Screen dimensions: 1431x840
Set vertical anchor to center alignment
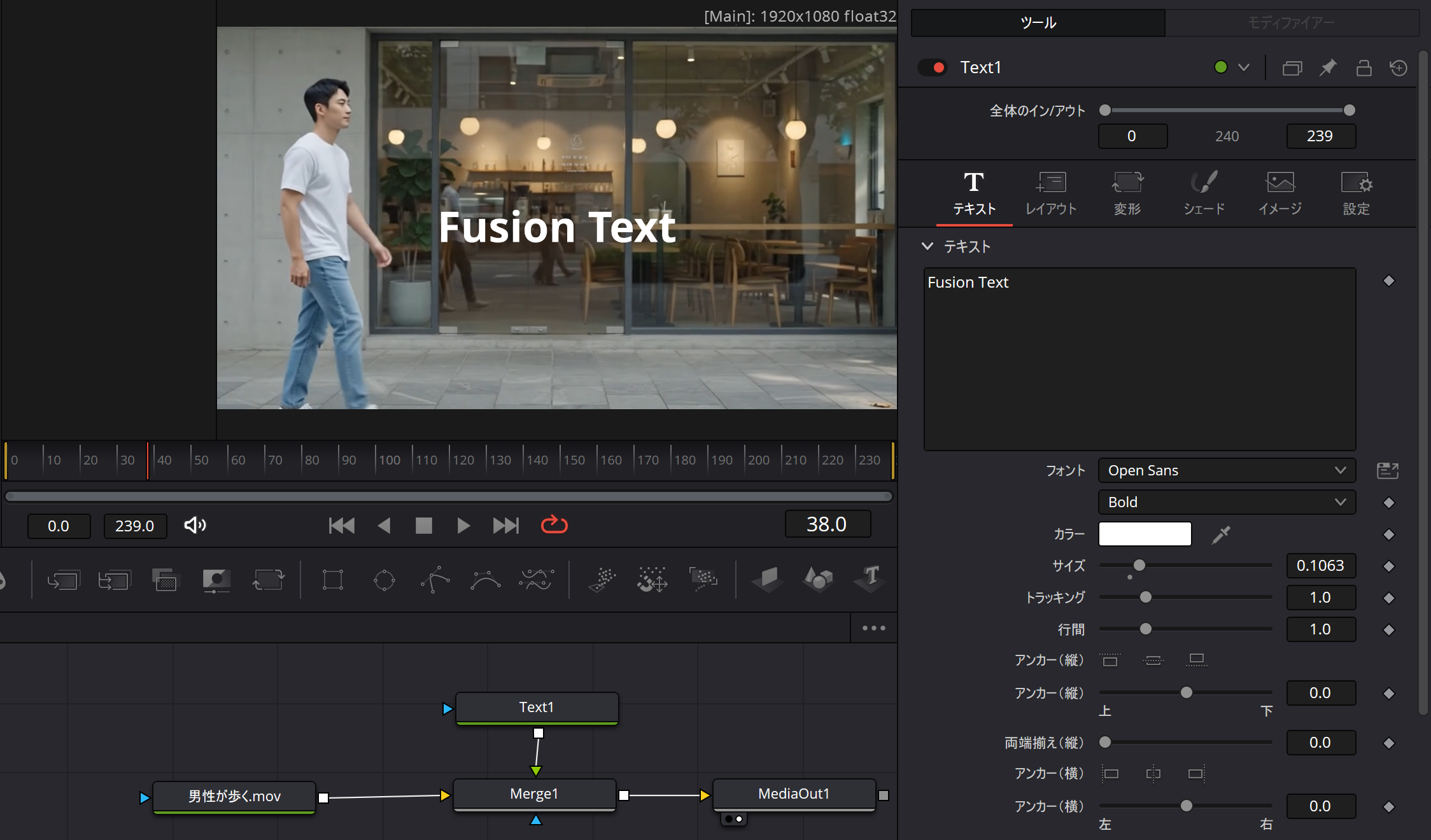(1153, 660)
